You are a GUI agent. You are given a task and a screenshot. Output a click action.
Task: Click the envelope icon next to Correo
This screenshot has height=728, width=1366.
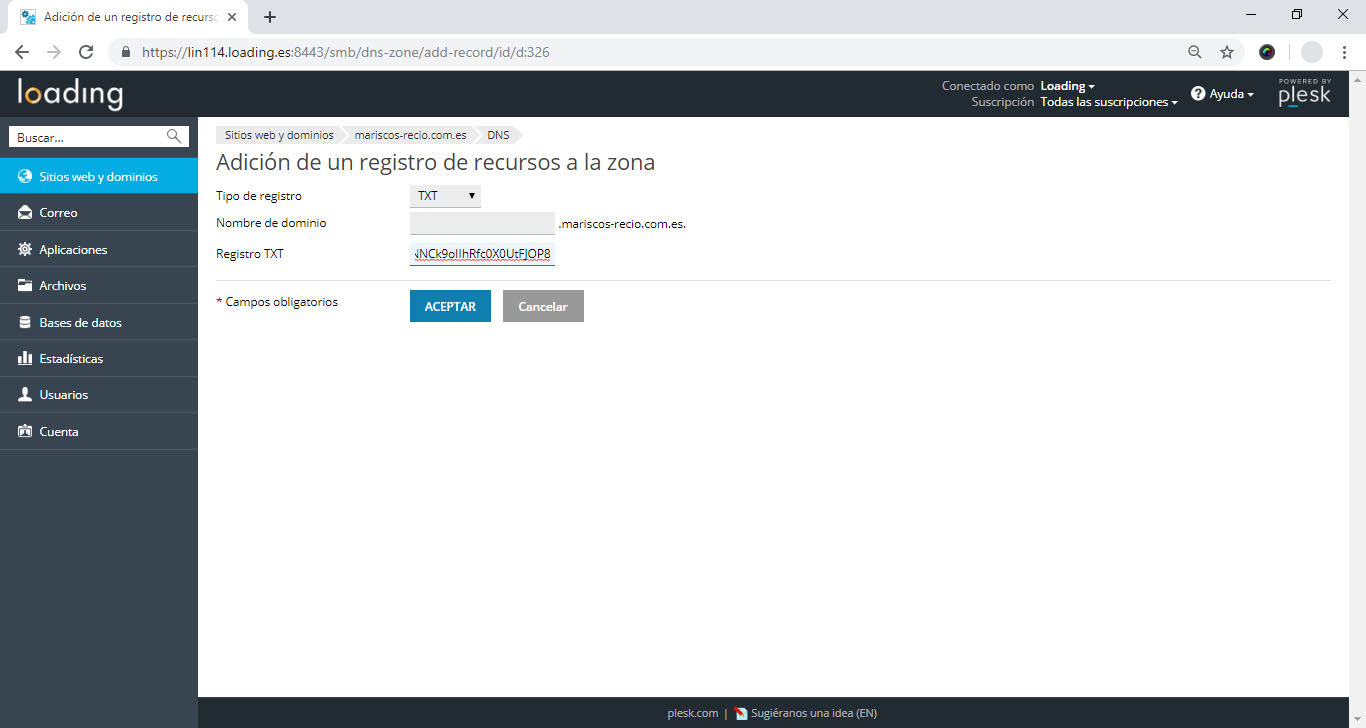[x=25, y=213]
